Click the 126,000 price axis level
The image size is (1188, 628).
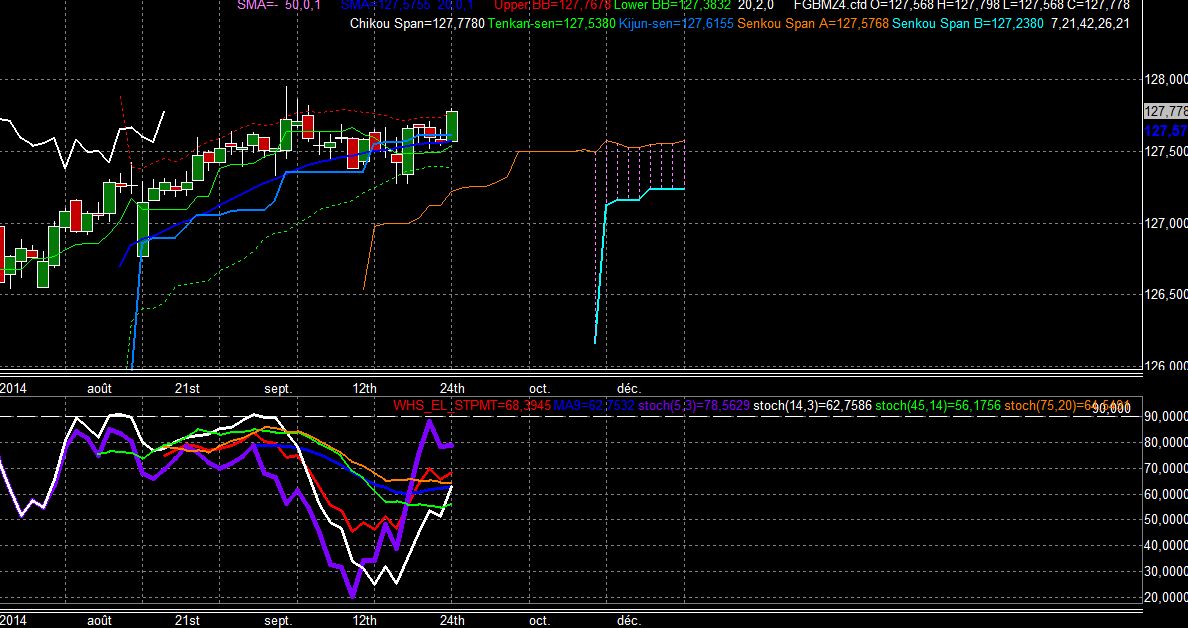1165,367
